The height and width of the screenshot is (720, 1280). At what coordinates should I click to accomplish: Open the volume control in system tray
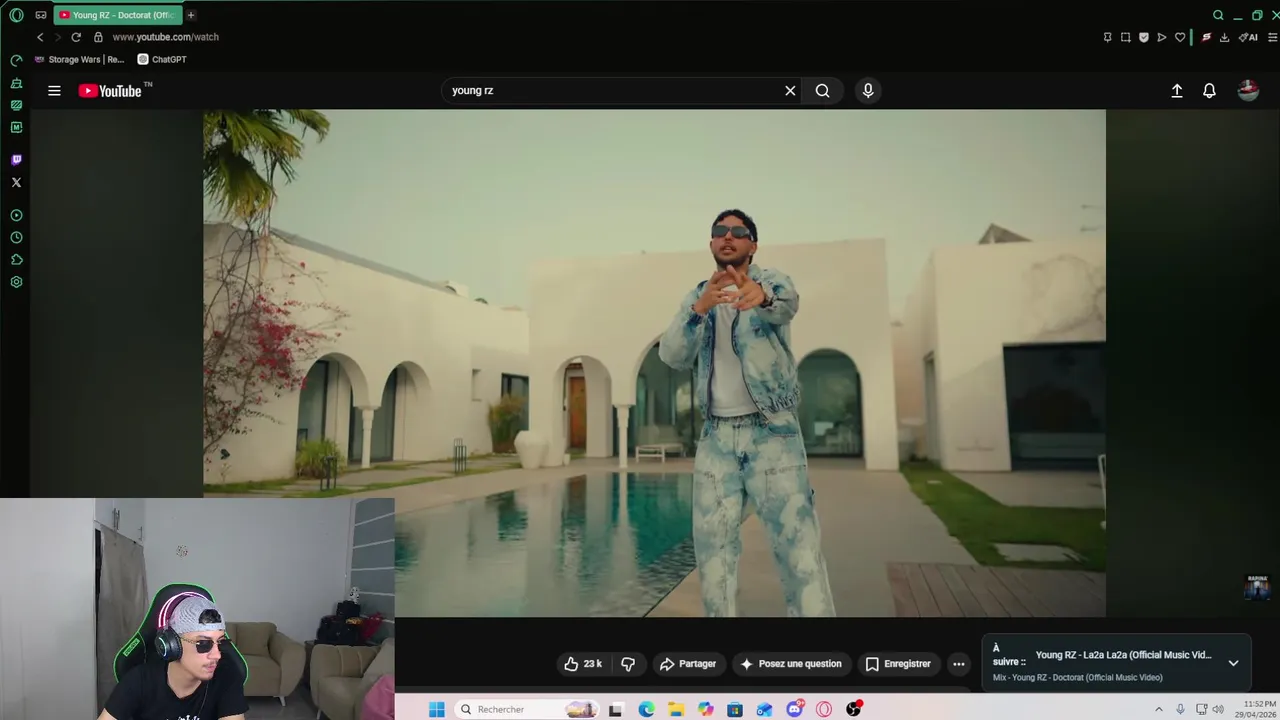point(1218,709)
